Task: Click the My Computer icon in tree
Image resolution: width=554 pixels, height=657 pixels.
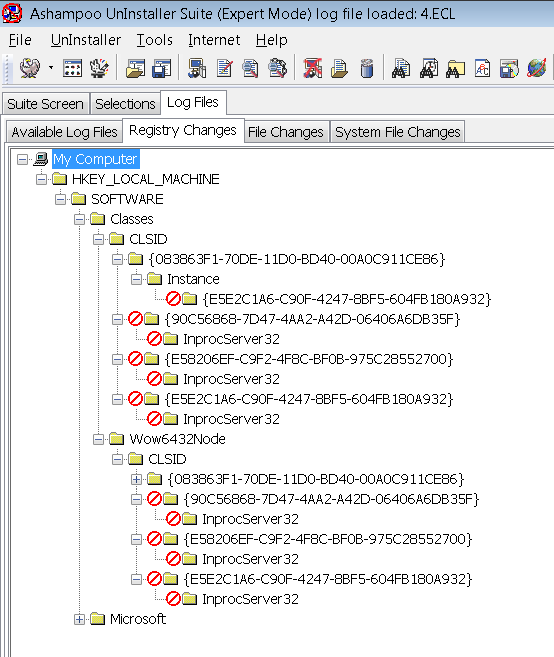Action: 41,159
